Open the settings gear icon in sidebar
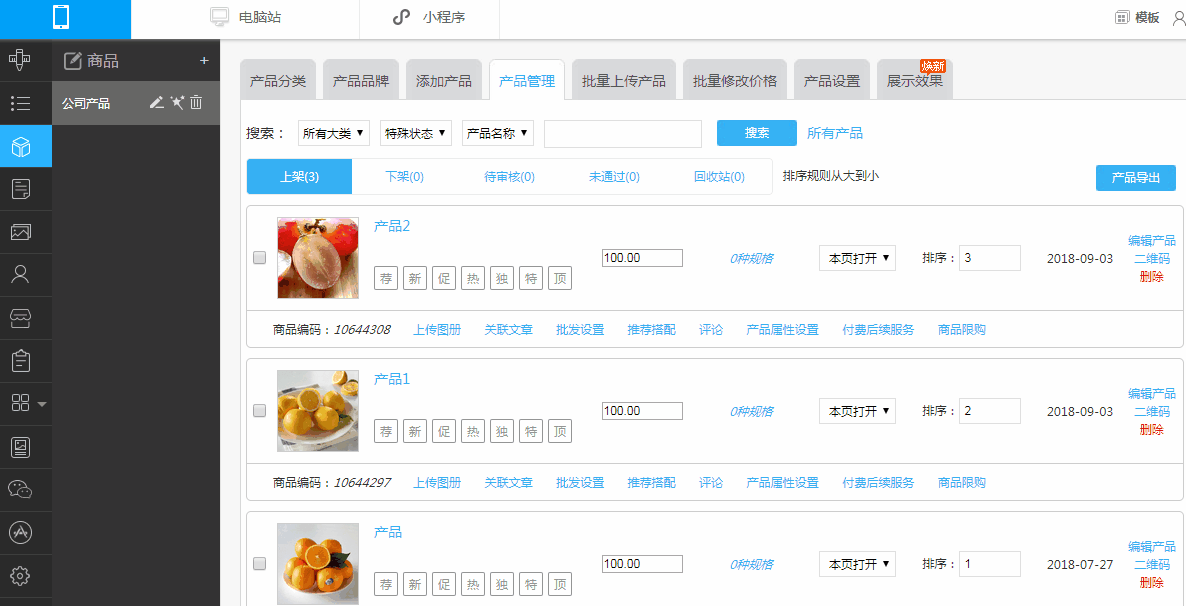 coord(21,576)
